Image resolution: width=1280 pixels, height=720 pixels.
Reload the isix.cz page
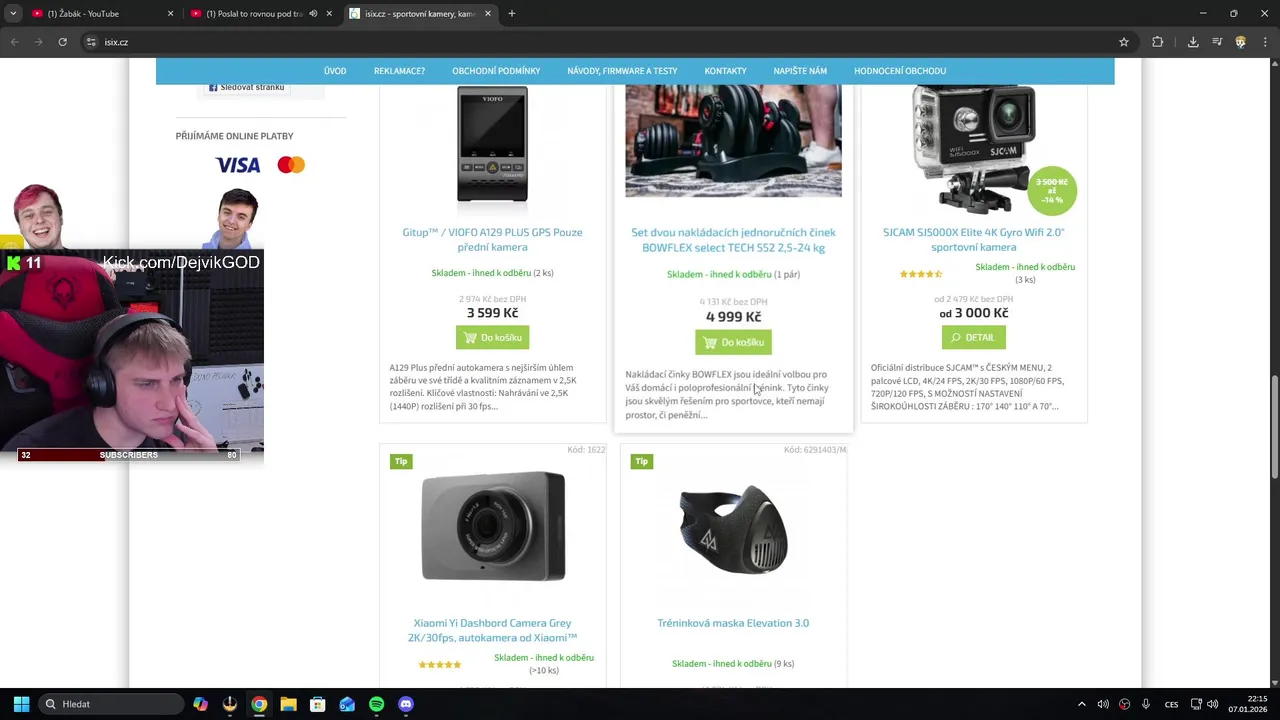coord(62,42)
